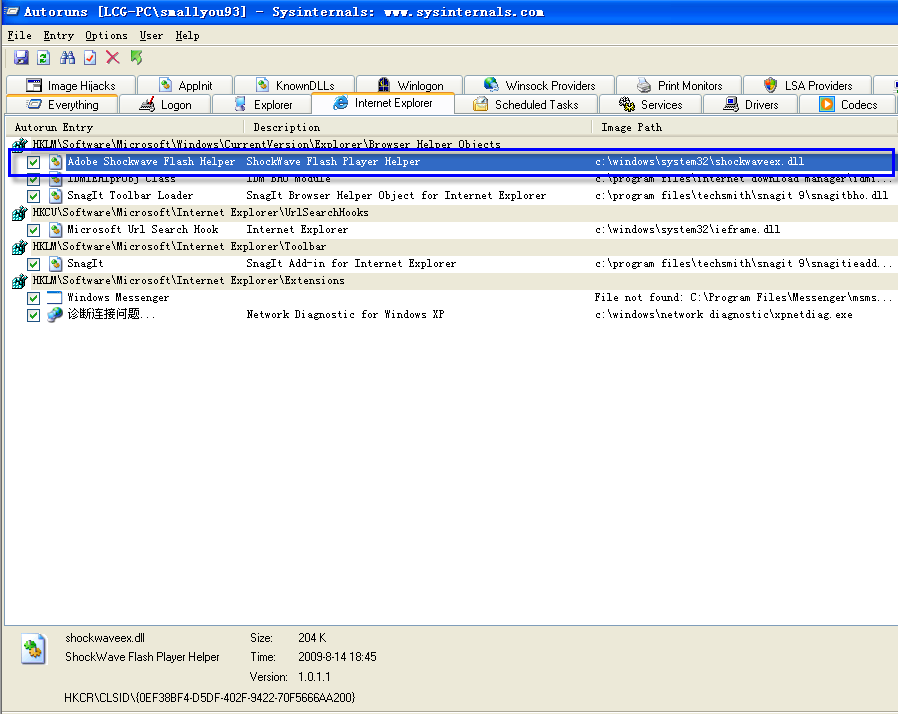The height and width of the screenshot is (714, 898).
Task: Click the green Jump To icon
Action: coord(136,57)
